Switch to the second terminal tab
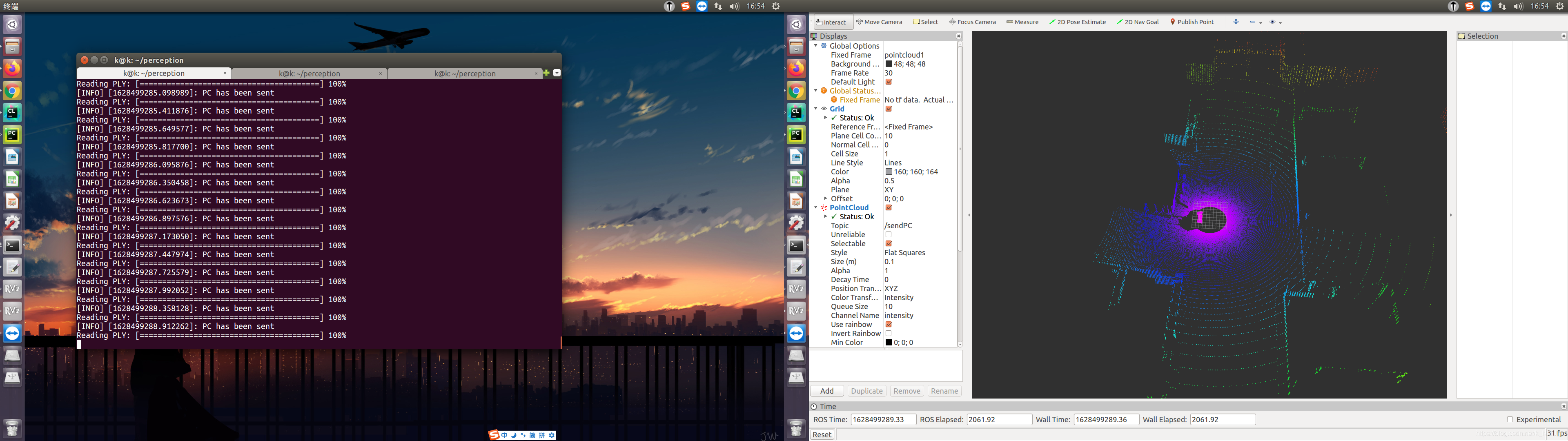This screenshot has height=441, width=1568. [x=309, y=73]
